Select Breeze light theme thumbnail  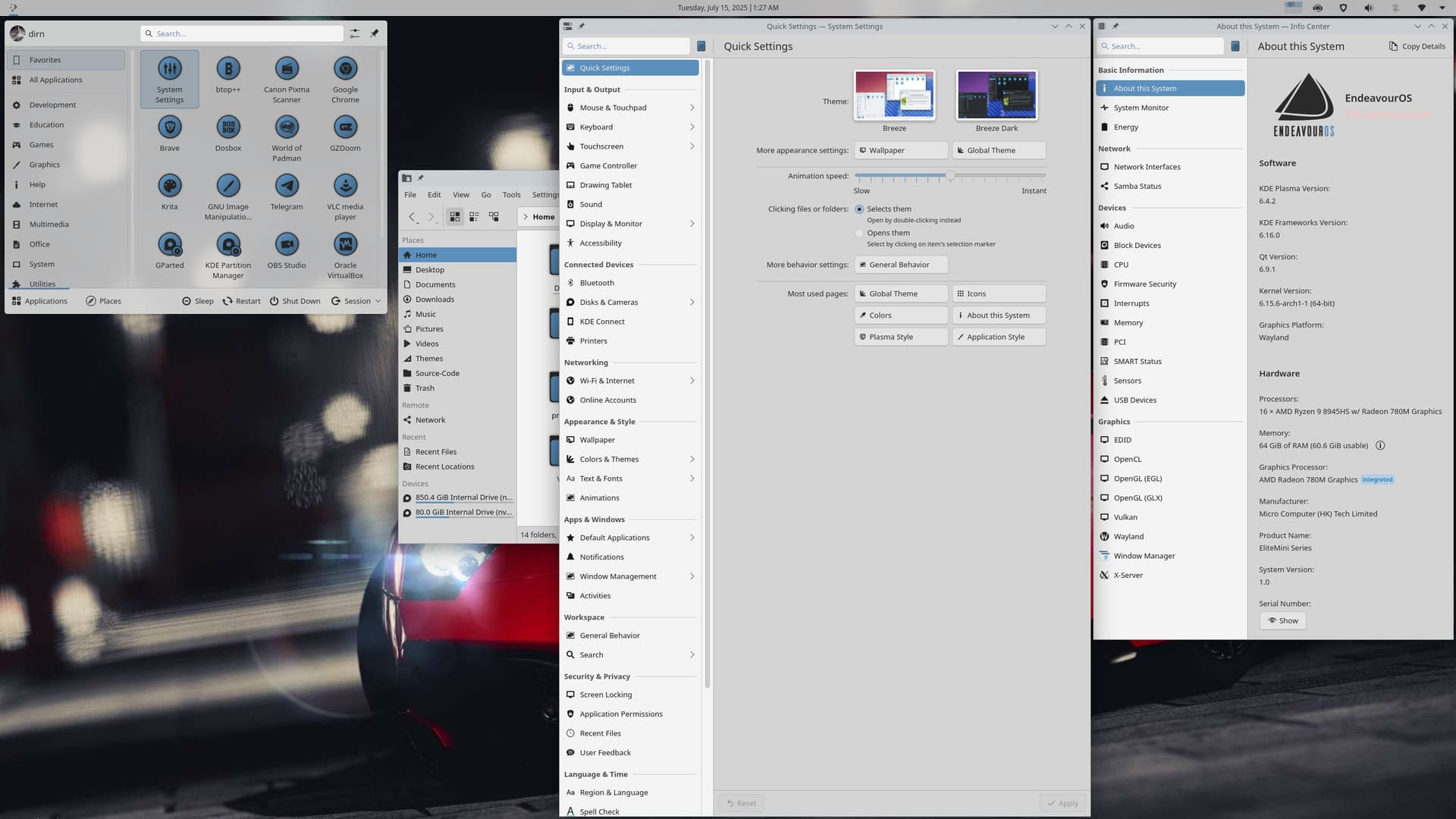click(x=894, y=95)
